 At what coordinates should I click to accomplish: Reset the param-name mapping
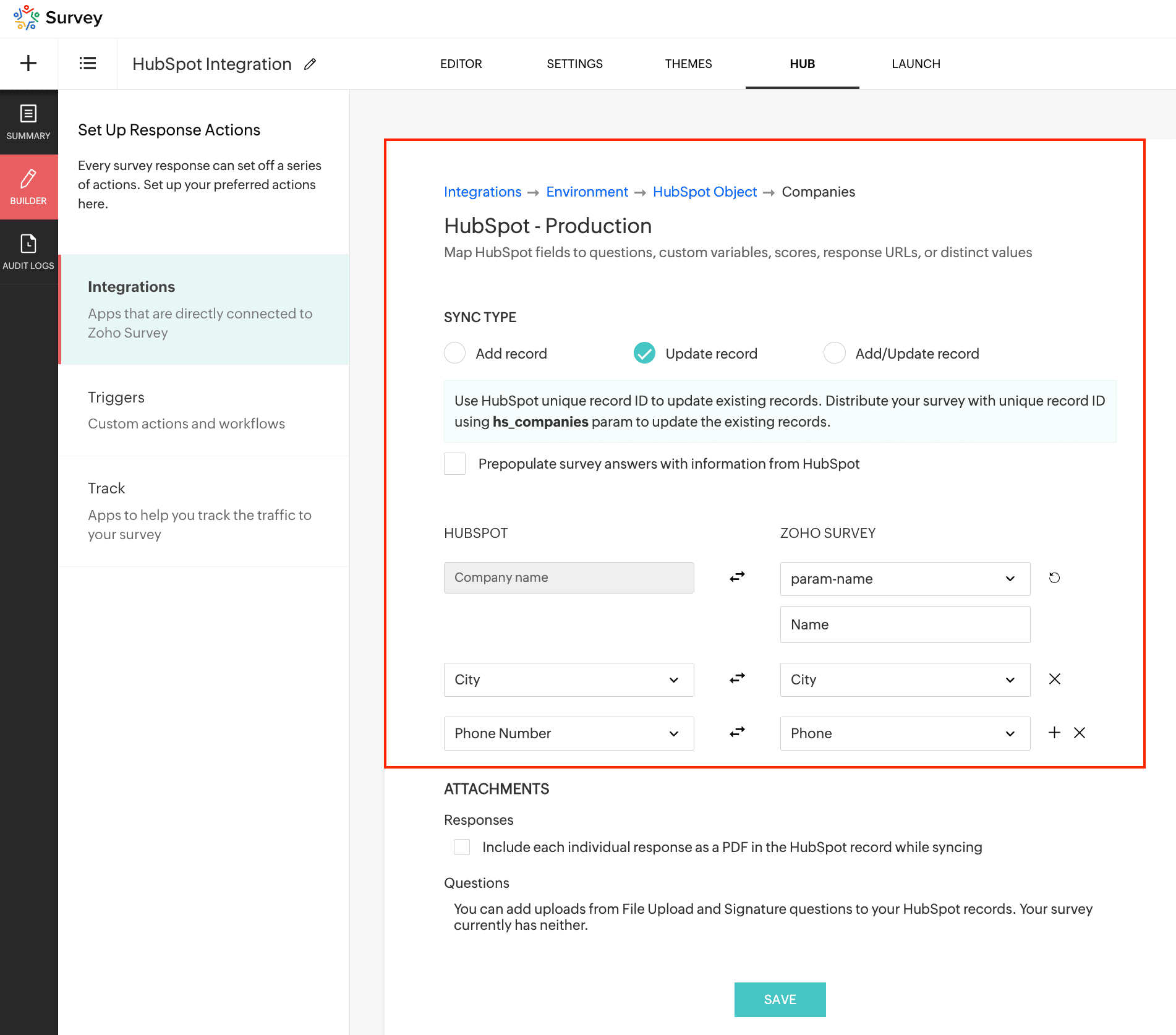coord(1055,577)
